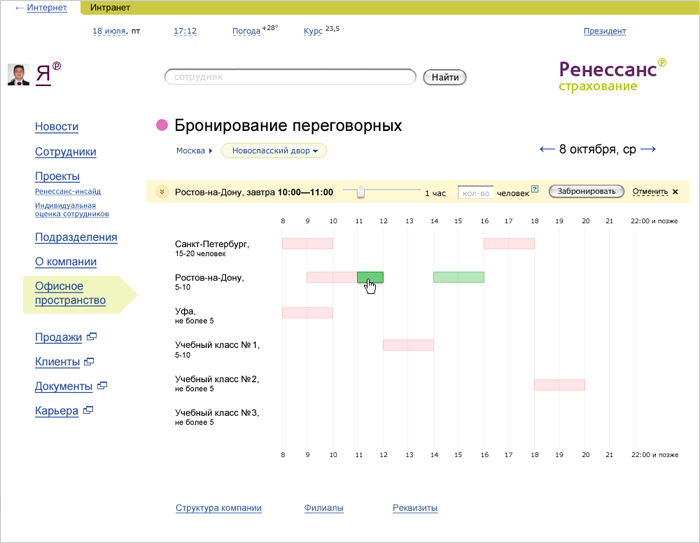
Task: Open Индивидуальная оценка сотрудников link
Action: pyautogui.click(x=72, y=209)
